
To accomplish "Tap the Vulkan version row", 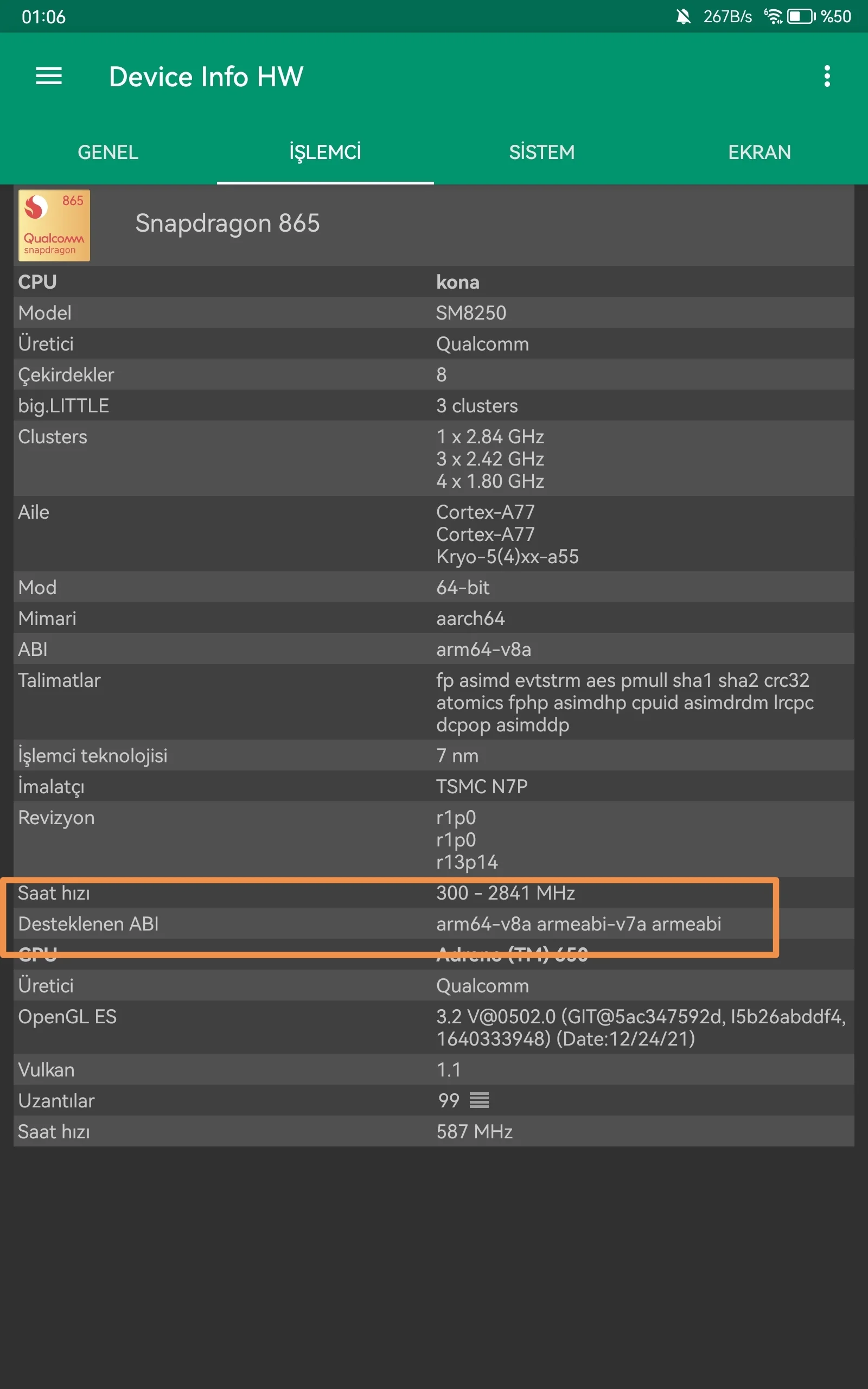I will pyautogui.click(x=433, y=1070).
